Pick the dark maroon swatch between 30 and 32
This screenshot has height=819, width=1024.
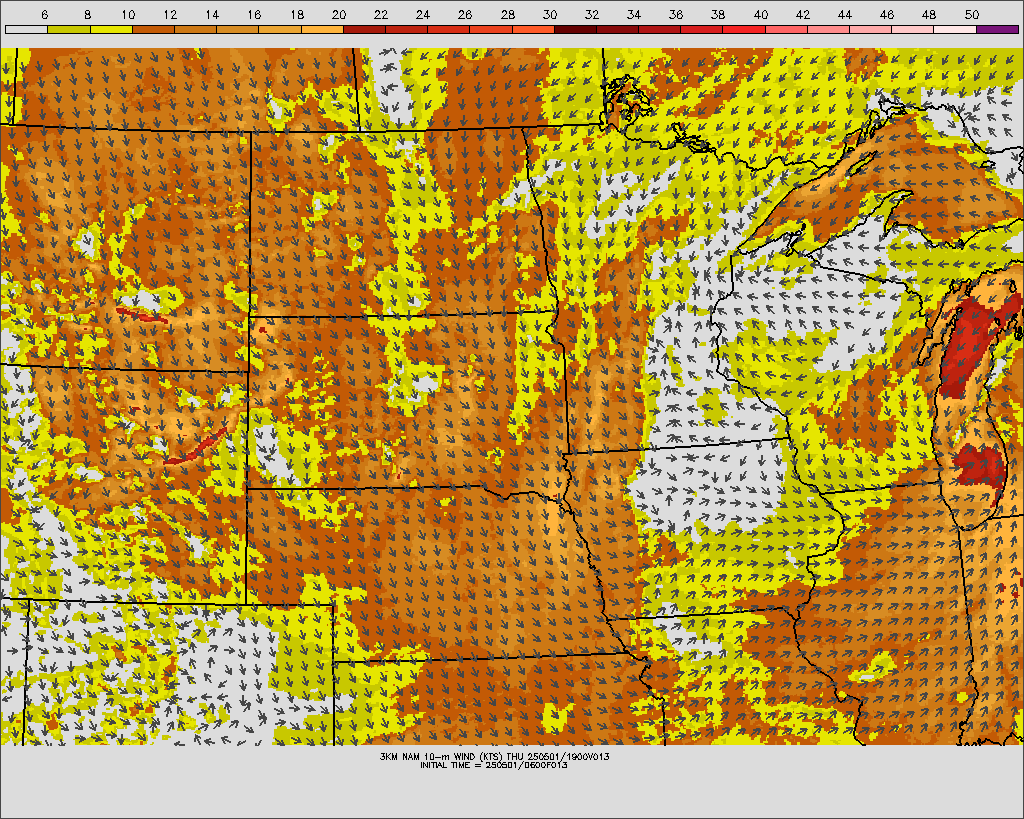(575, 29)
